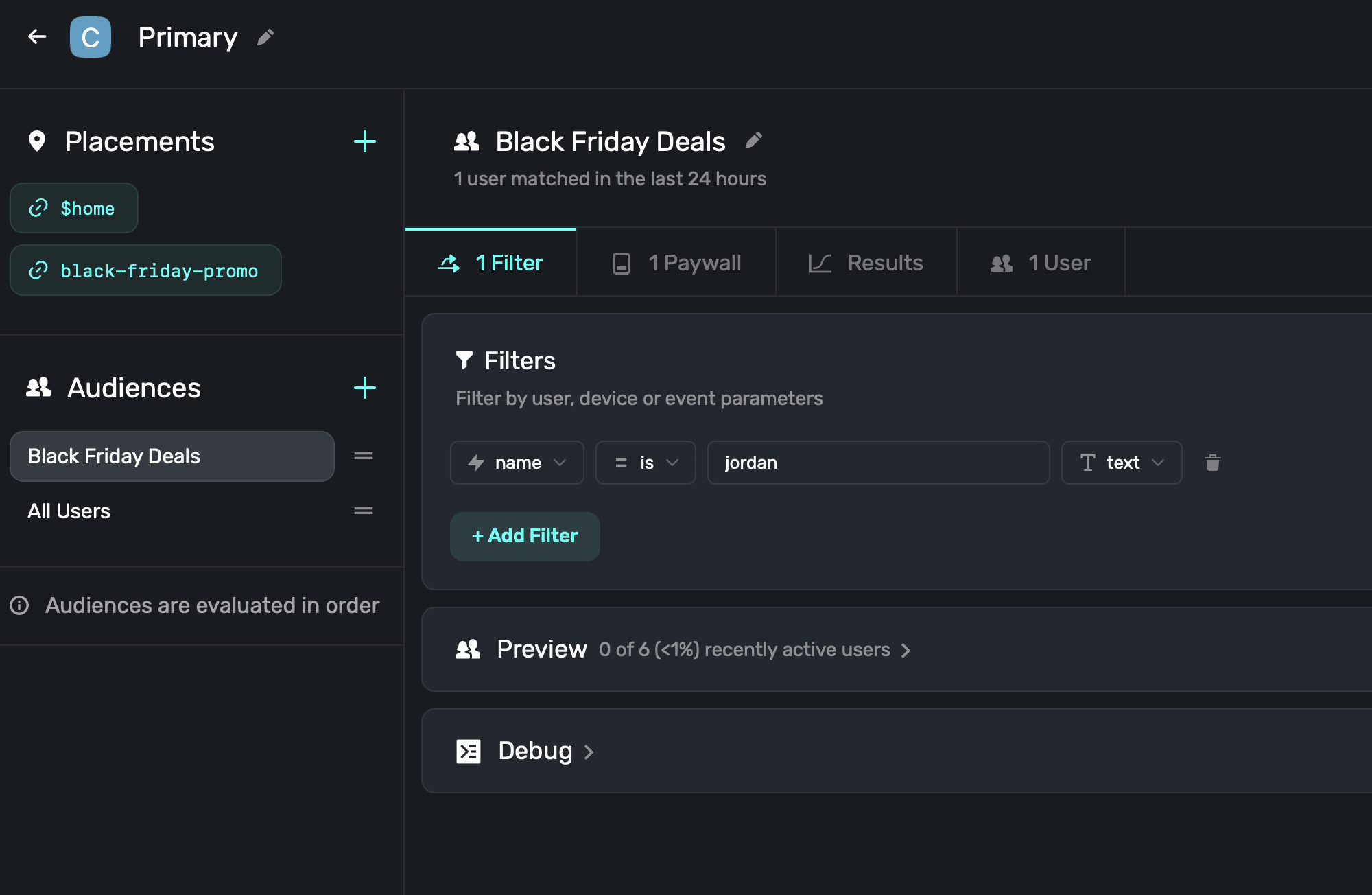Click the jordan filter value field
Screen dimensions: 1372x895
pos(878,463)
